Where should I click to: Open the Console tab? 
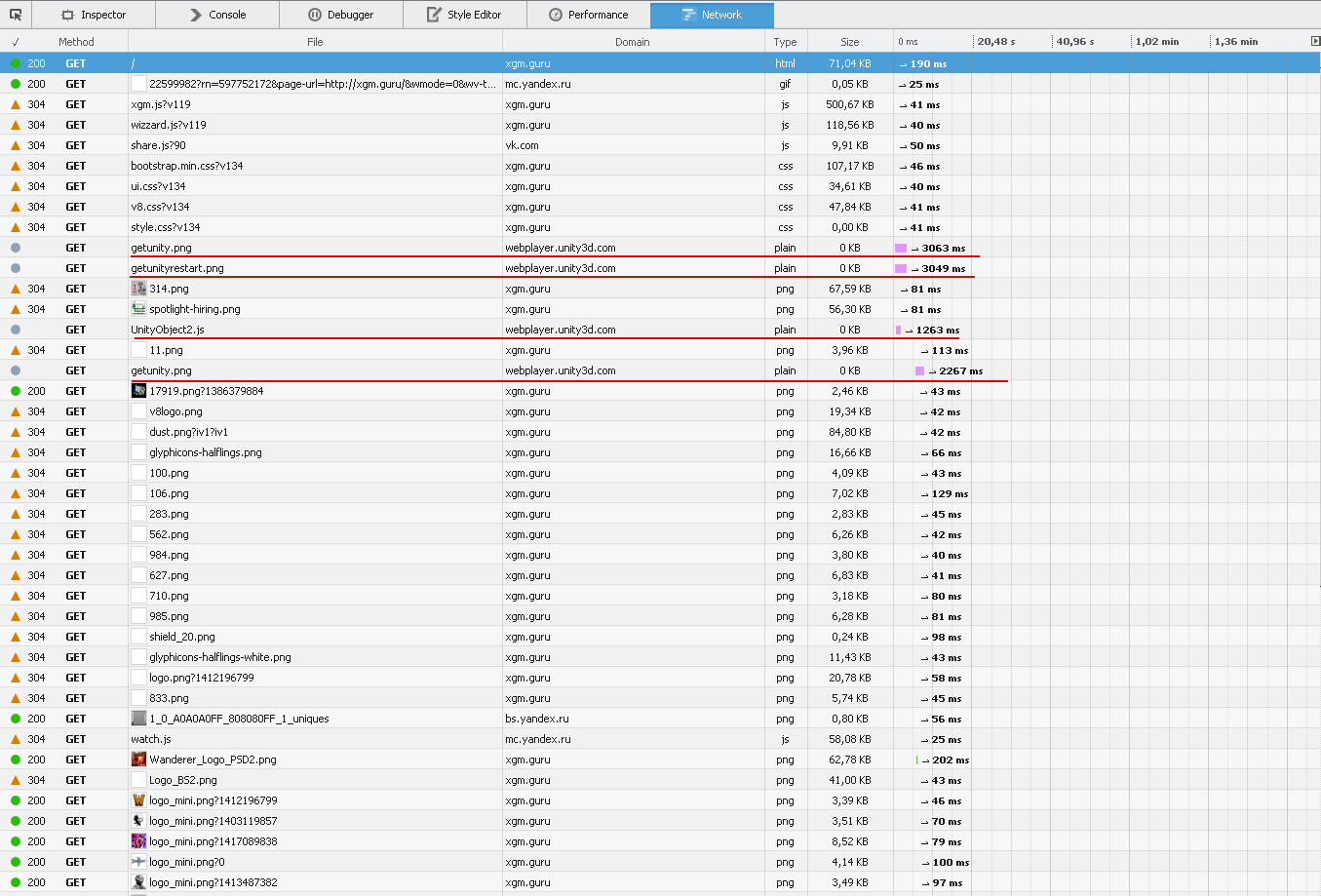[217, 15]
